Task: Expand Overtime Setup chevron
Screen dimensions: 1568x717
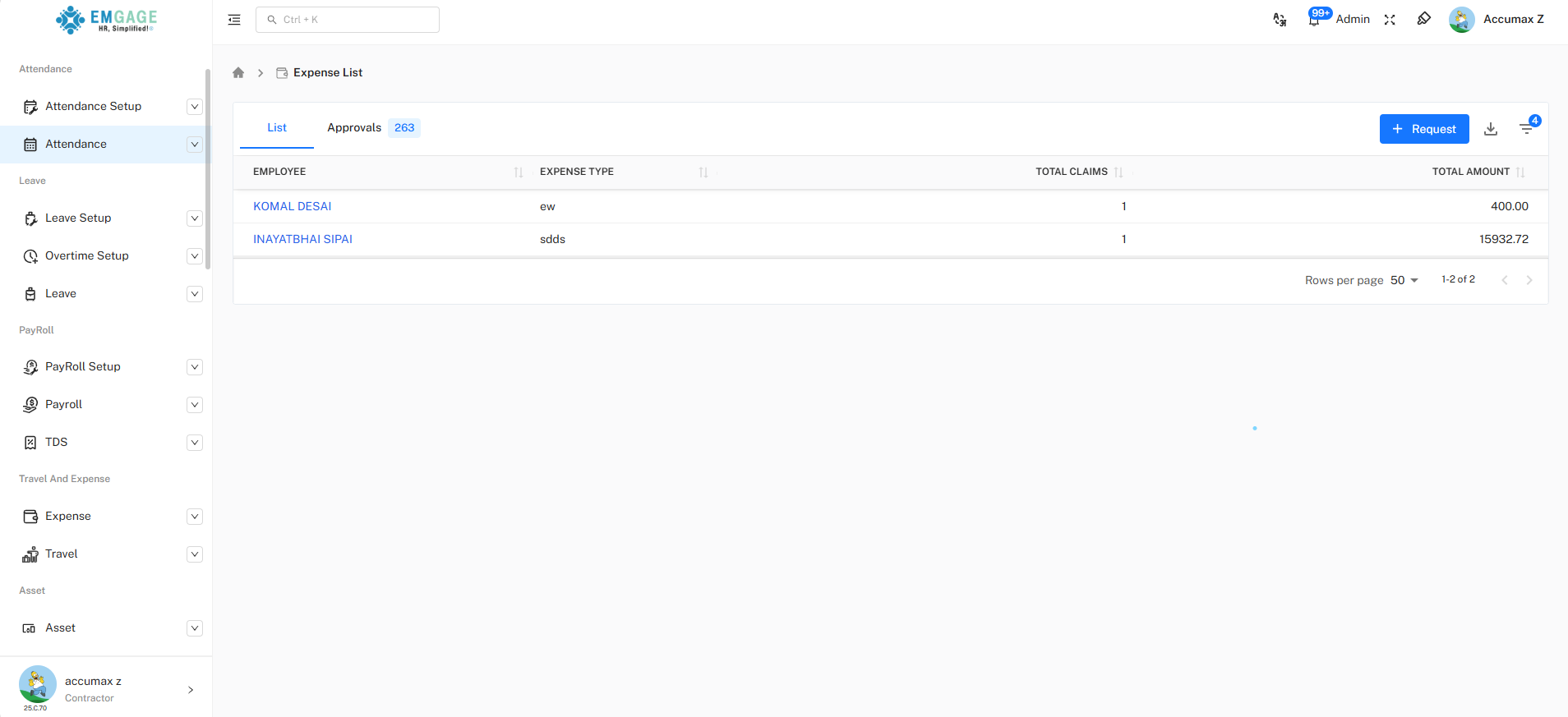Action: pos(195,256)
